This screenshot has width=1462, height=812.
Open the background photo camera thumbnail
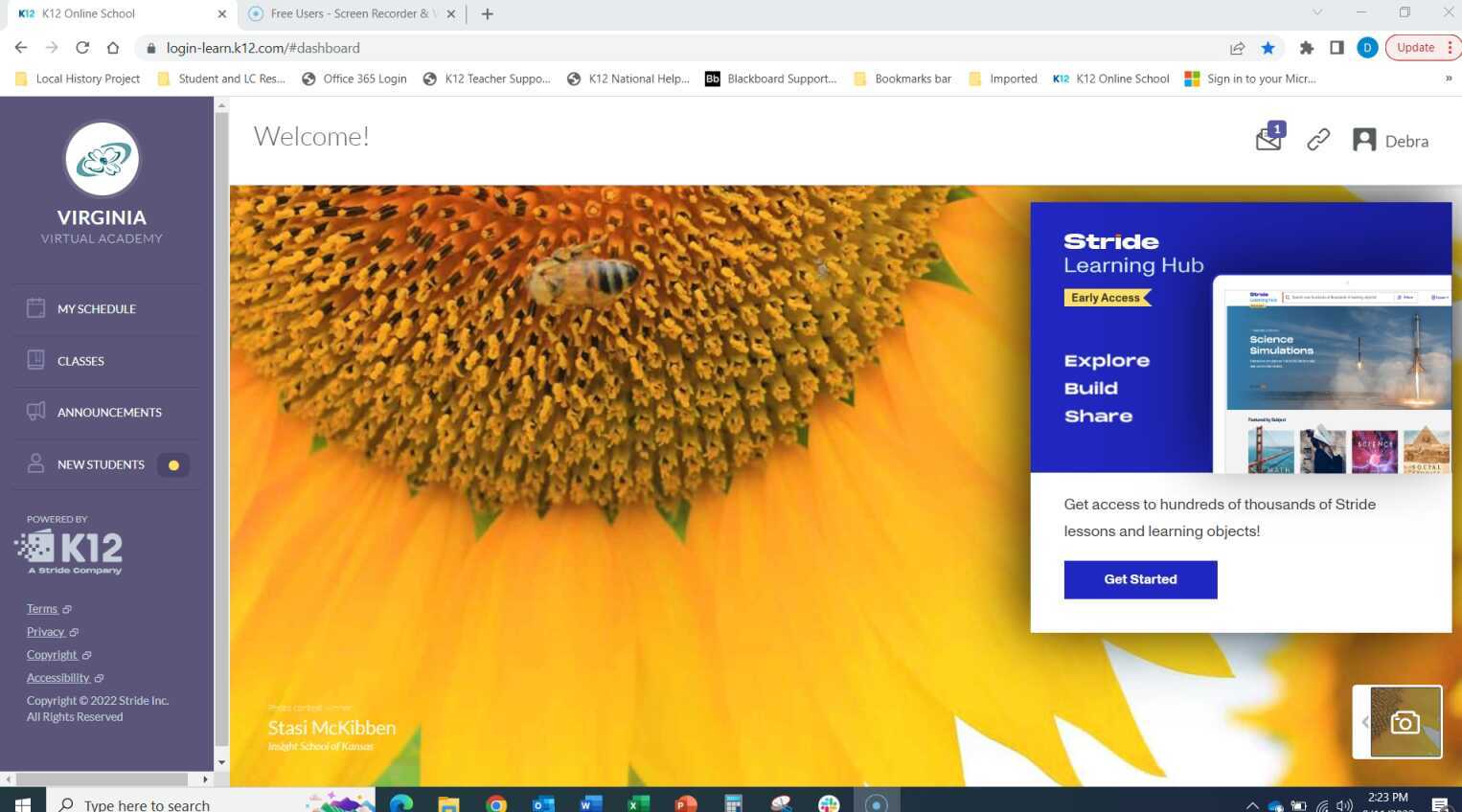(1405, 722)
